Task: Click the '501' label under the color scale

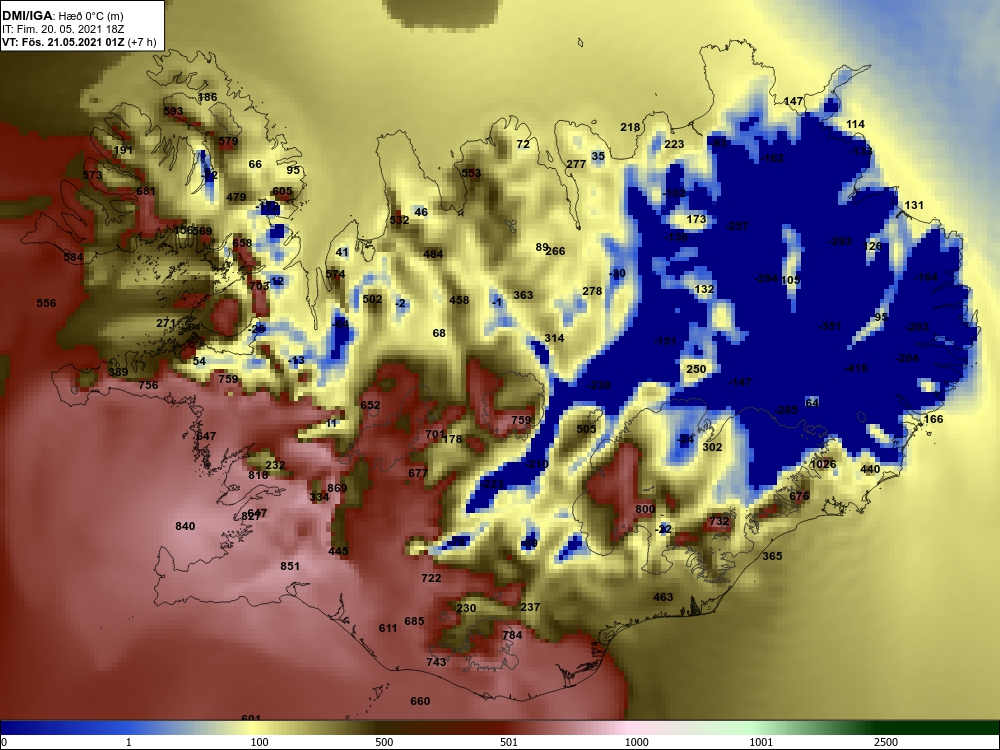Action: point(509,742)
